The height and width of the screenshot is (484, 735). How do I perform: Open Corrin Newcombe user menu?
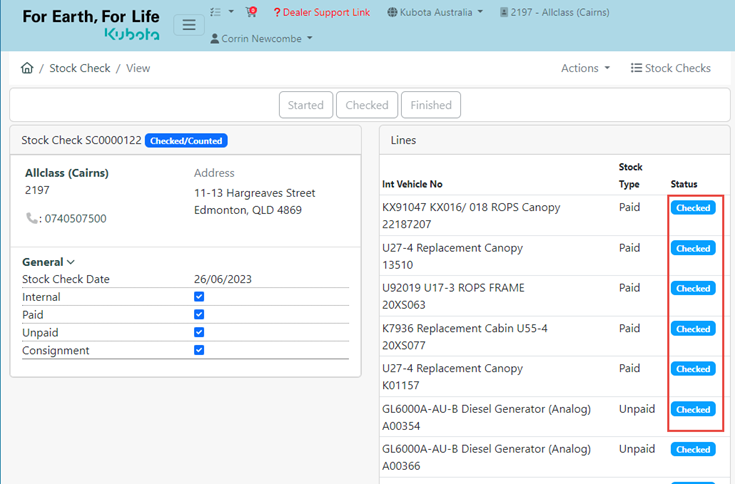coord(261,38)
